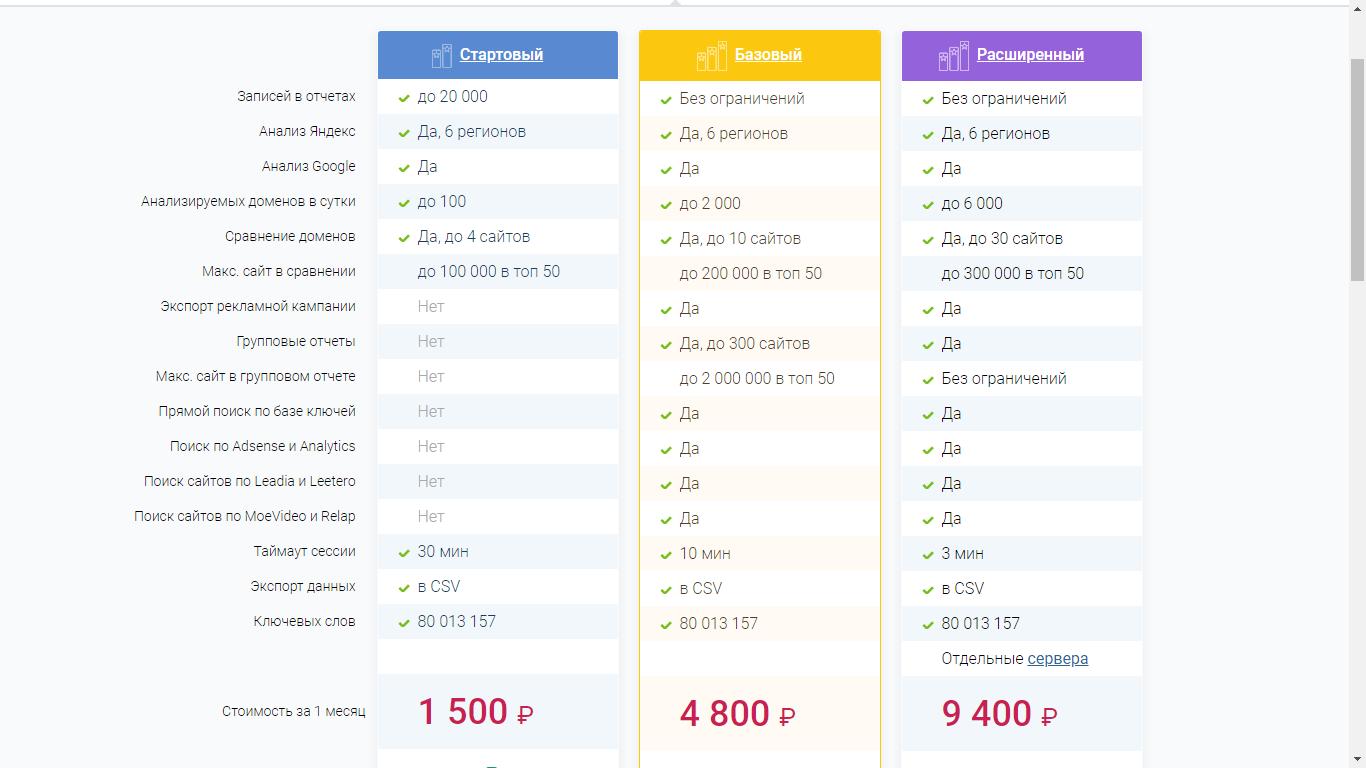Click the ruble sign after 1 500
1366x768 pixels.
(525, 715)
